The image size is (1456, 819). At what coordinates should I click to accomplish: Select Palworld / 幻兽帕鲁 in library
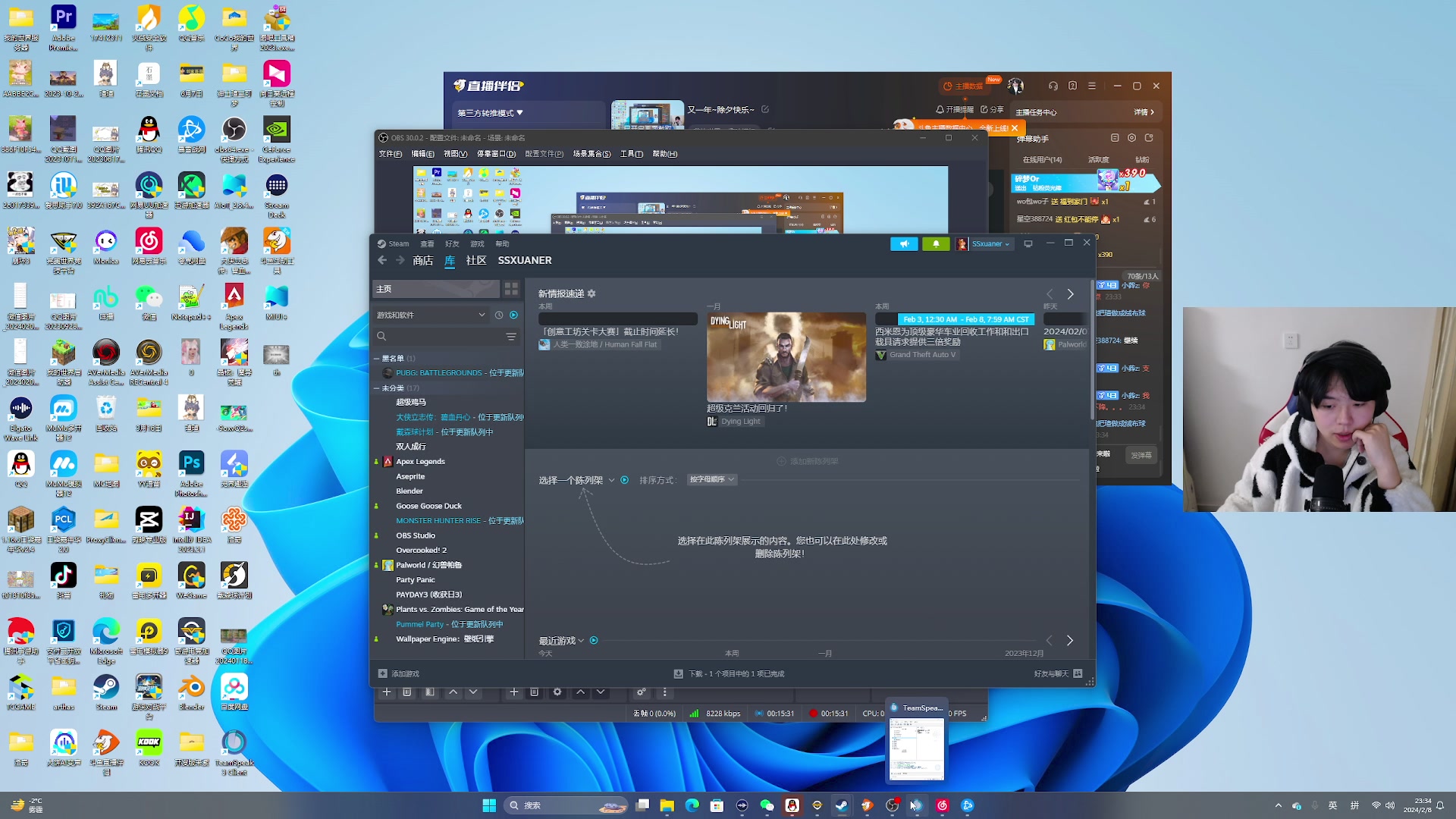428,565
